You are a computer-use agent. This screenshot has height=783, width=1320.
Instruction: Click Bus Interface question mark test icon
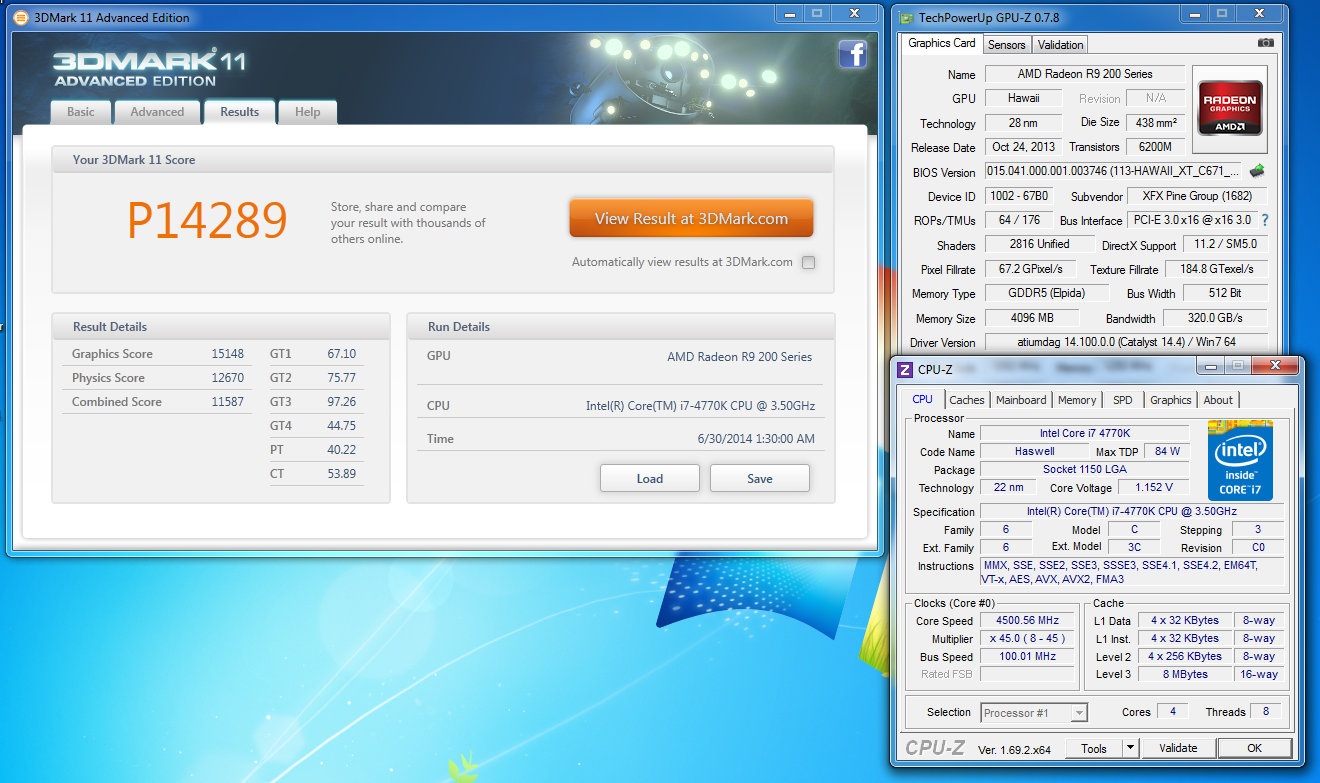coord(1264,220)
